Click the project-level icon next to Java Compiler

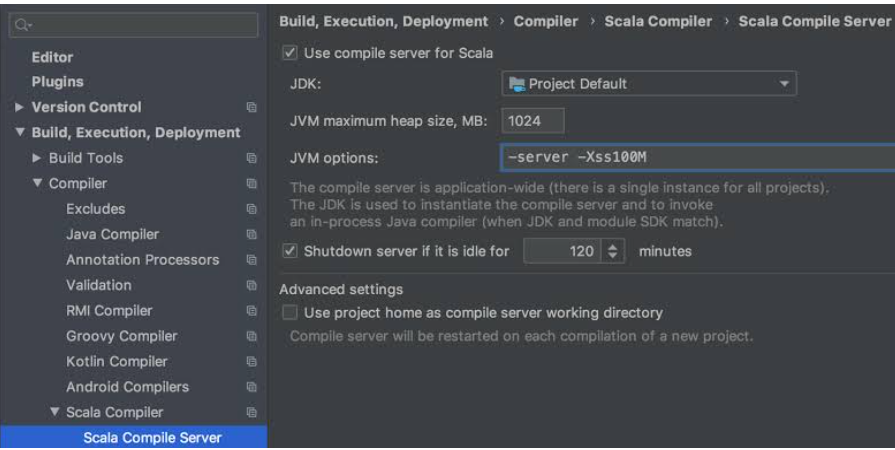click(251, 235)
